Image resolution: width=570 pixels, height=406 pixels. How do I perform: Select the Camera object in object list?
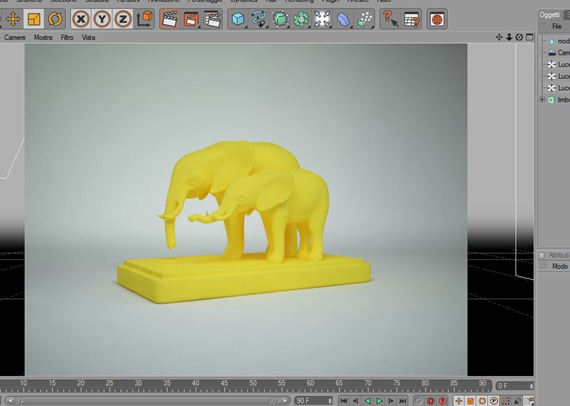click(560, 53)
